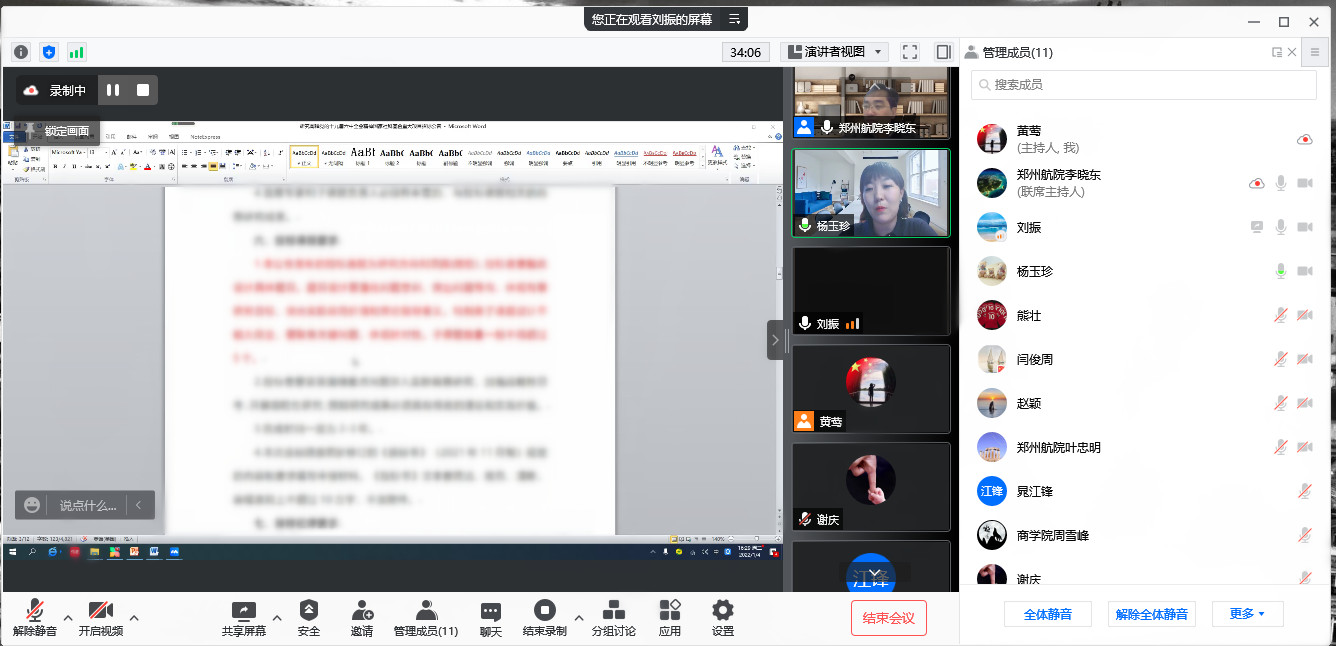Toggle microphone for 郑州航院李晓东
Screen dimensions: 1336x646
(x=1280, y=183)
